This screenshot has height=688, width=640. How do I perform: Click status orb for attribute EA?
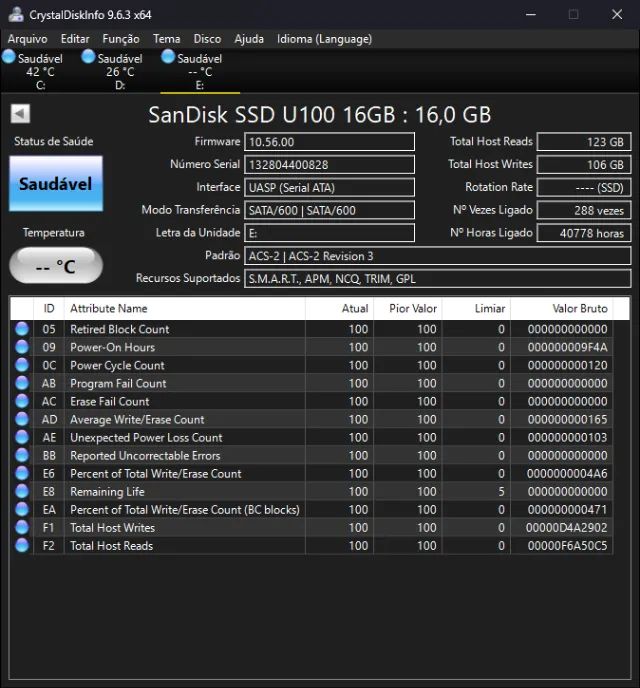pos(22,509)
